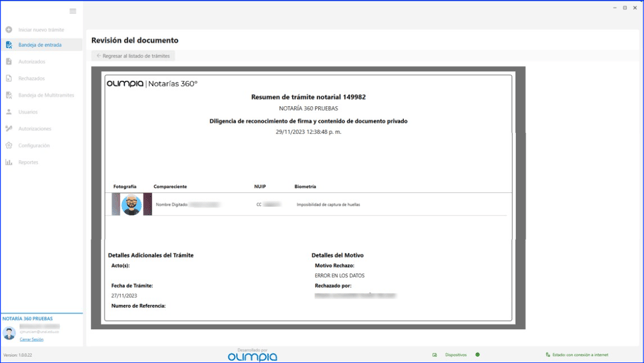Image resolution: width=644 pixels, height=363 pixels.
Task: Click Regresar al listado de trámites button
Action: 133,56
